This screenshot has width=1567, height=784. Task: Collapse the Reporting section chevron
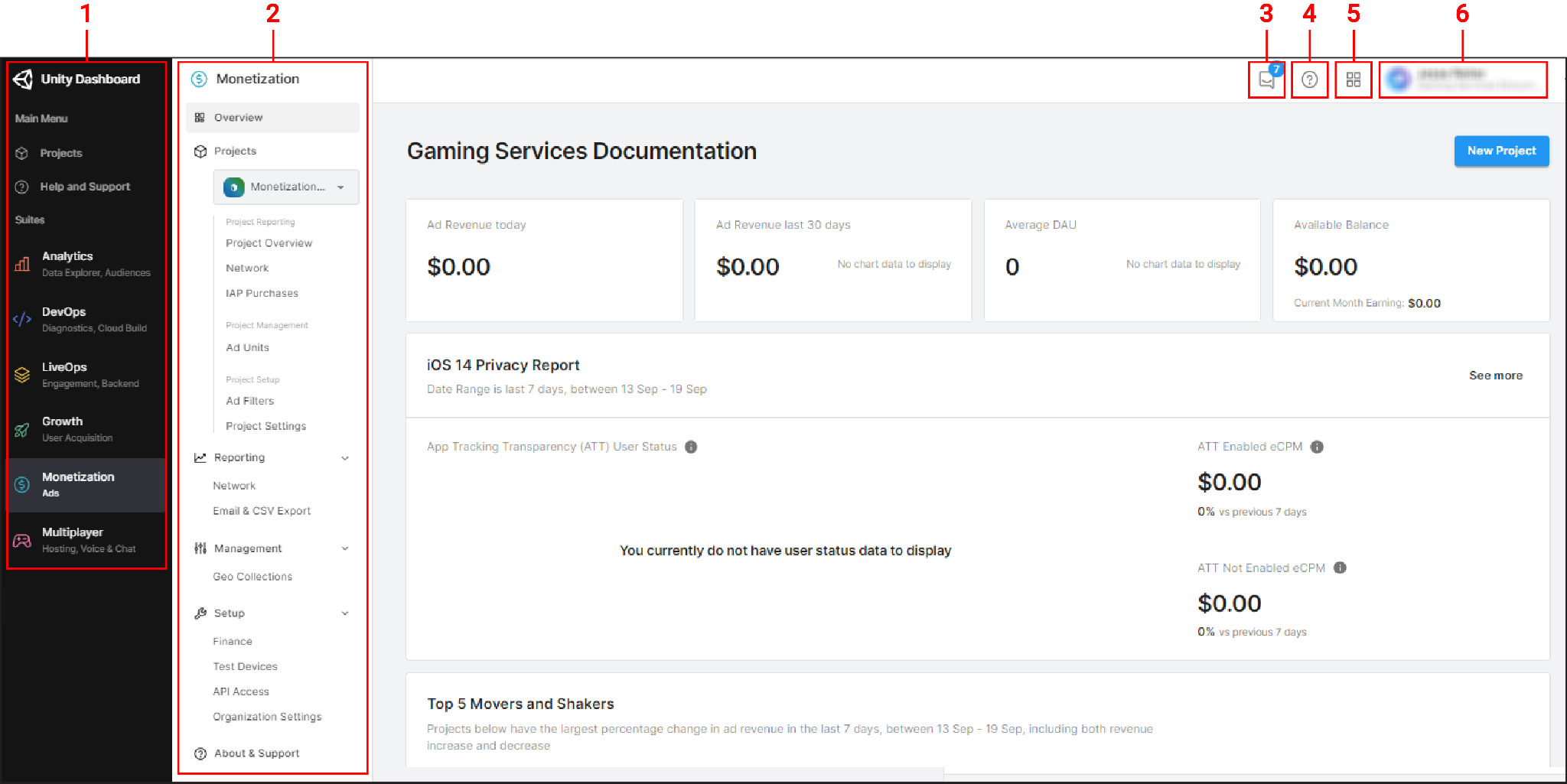(x=347, y=457)
